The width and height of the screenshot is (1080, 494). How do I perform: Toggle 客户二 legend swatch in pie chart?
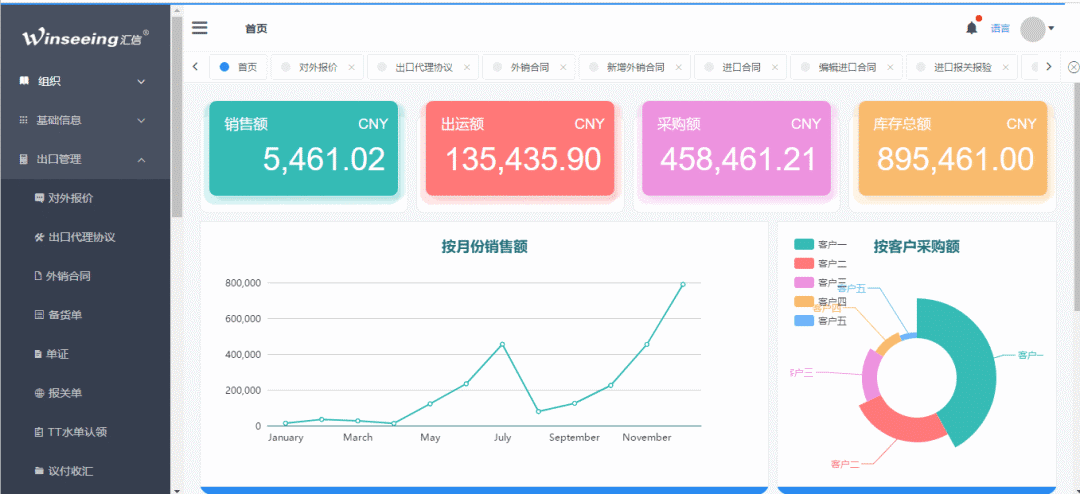(x=804, y=263)
